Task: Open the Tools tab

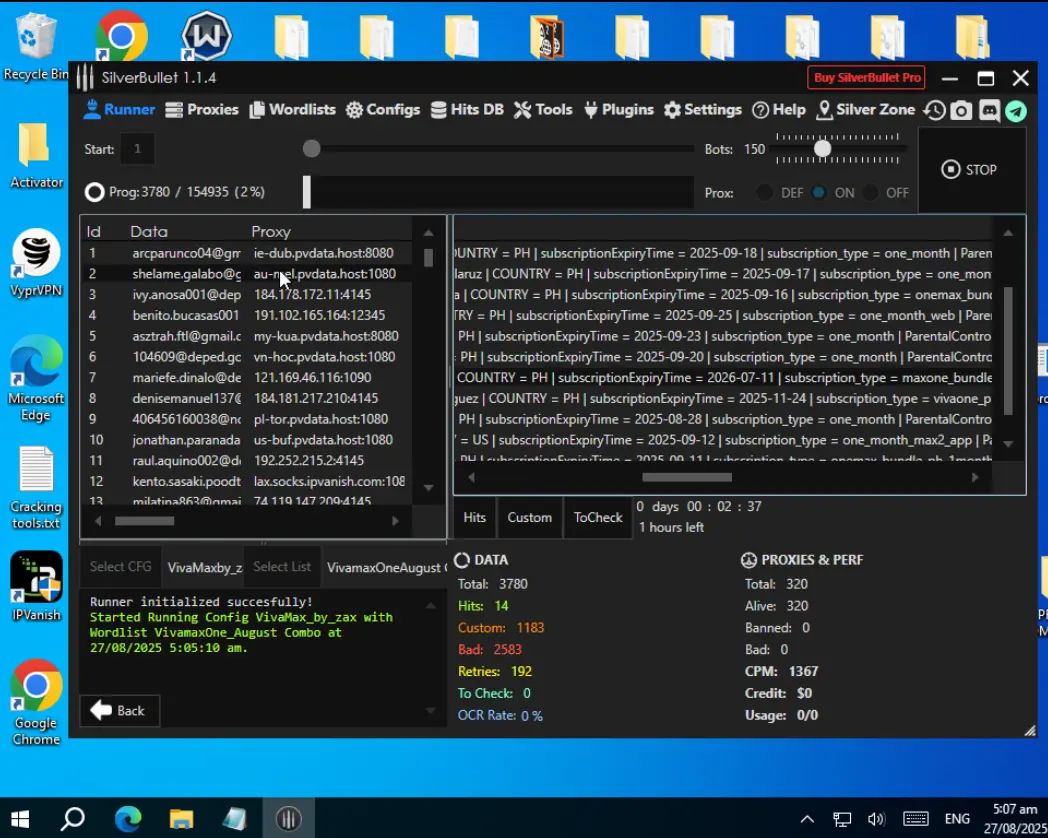Action: pyautogui.click(x=543, y=110)
